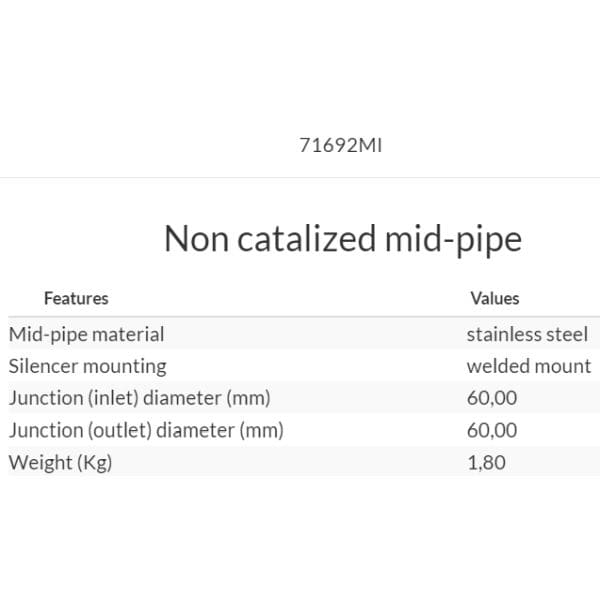600x600 pixels.
Task: Click the Values column header
Action: [x=495, y=298]
